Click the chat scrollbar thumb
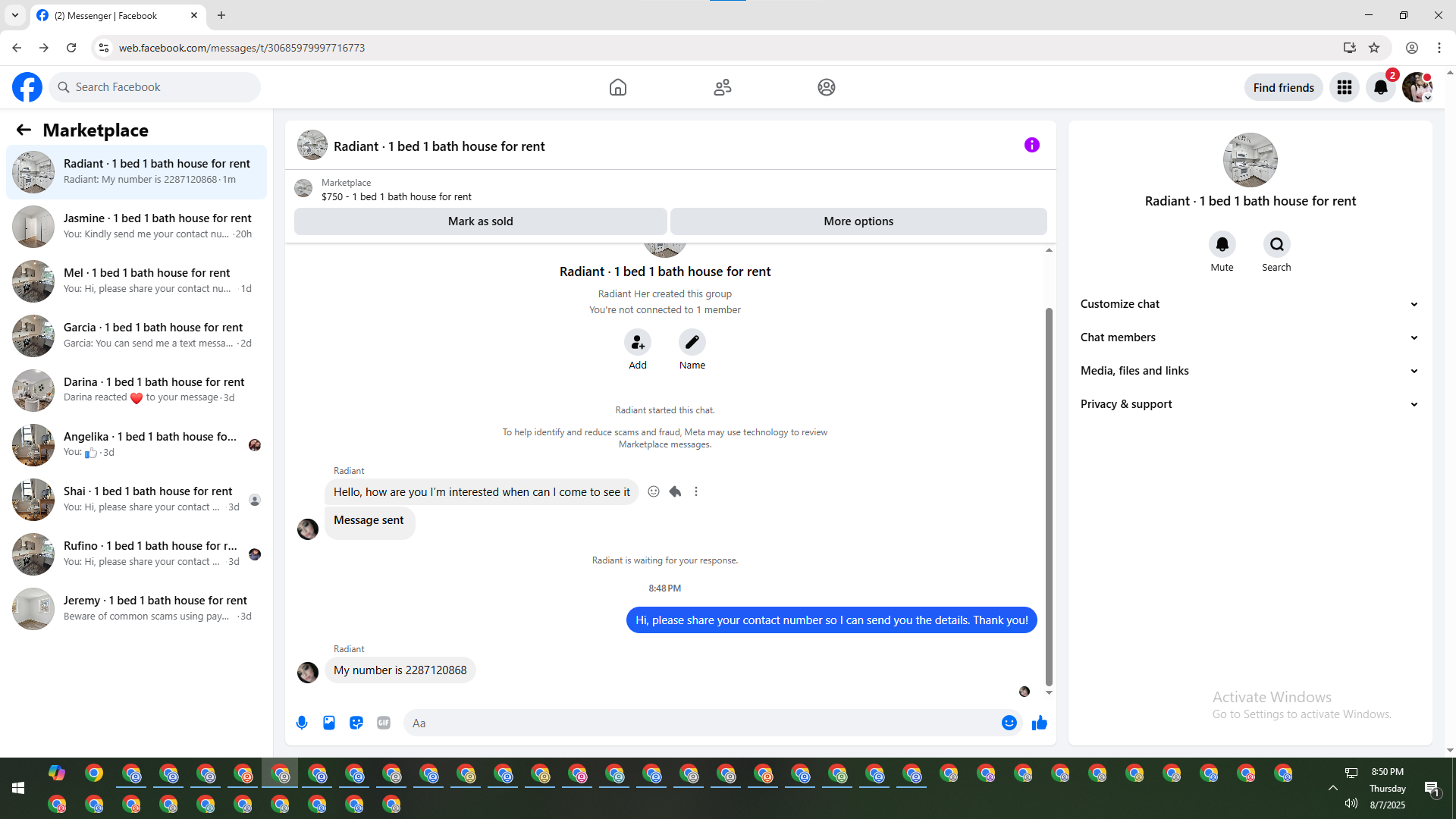Image resolution: width=1456 pixels, height=819 pixels. [1049, 497]
